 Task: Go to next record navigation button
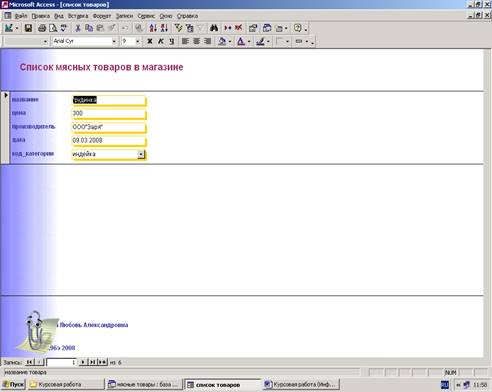coord(83,362)
